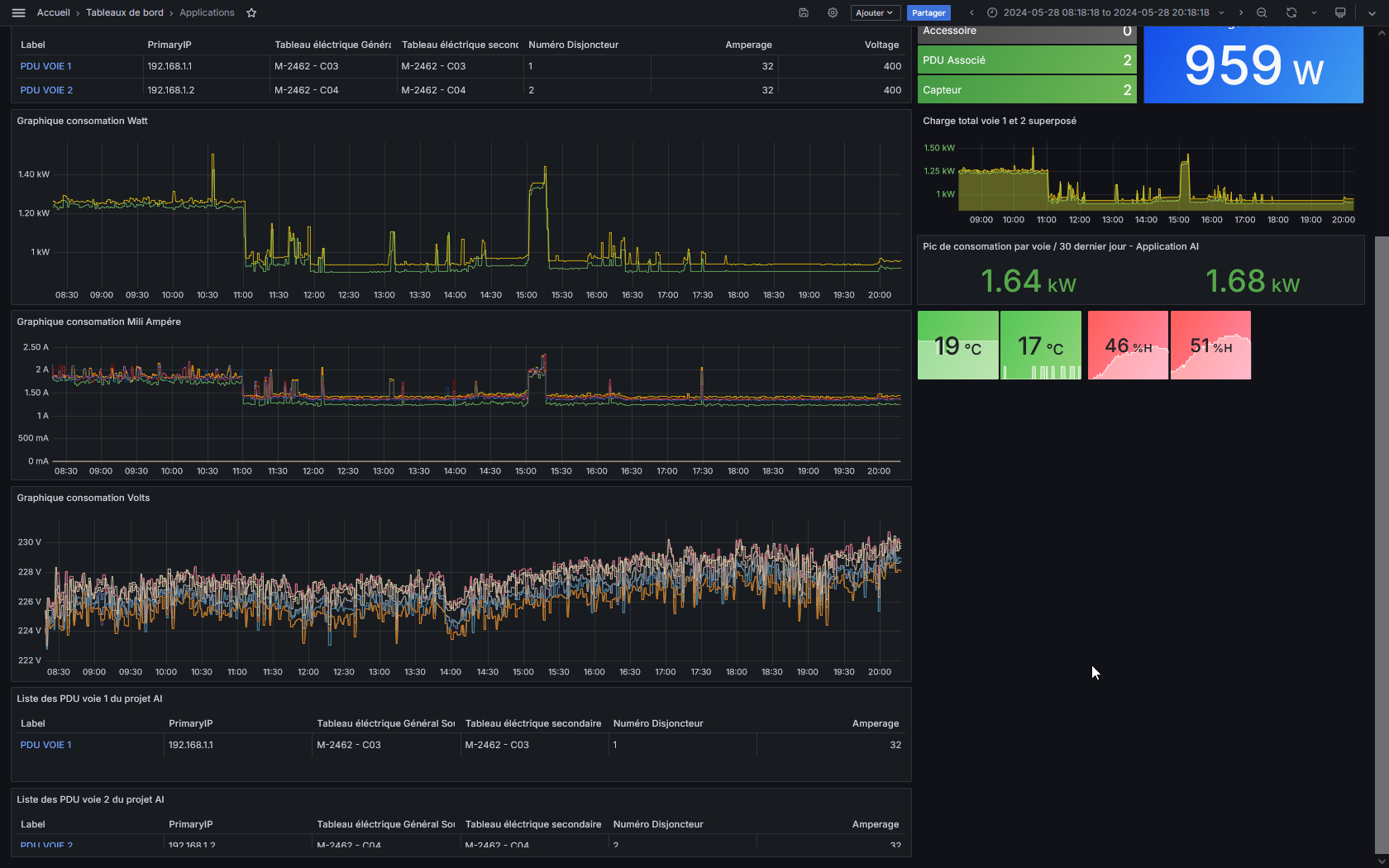
Task: Expand the Ajouter dropdown
Action: point(875,12)
